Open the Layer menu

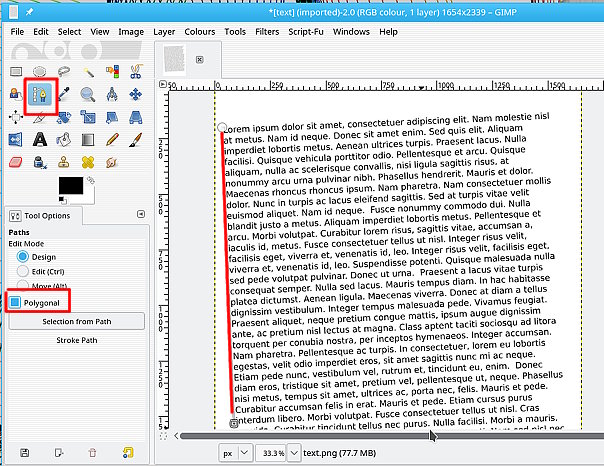pos(164,32)
